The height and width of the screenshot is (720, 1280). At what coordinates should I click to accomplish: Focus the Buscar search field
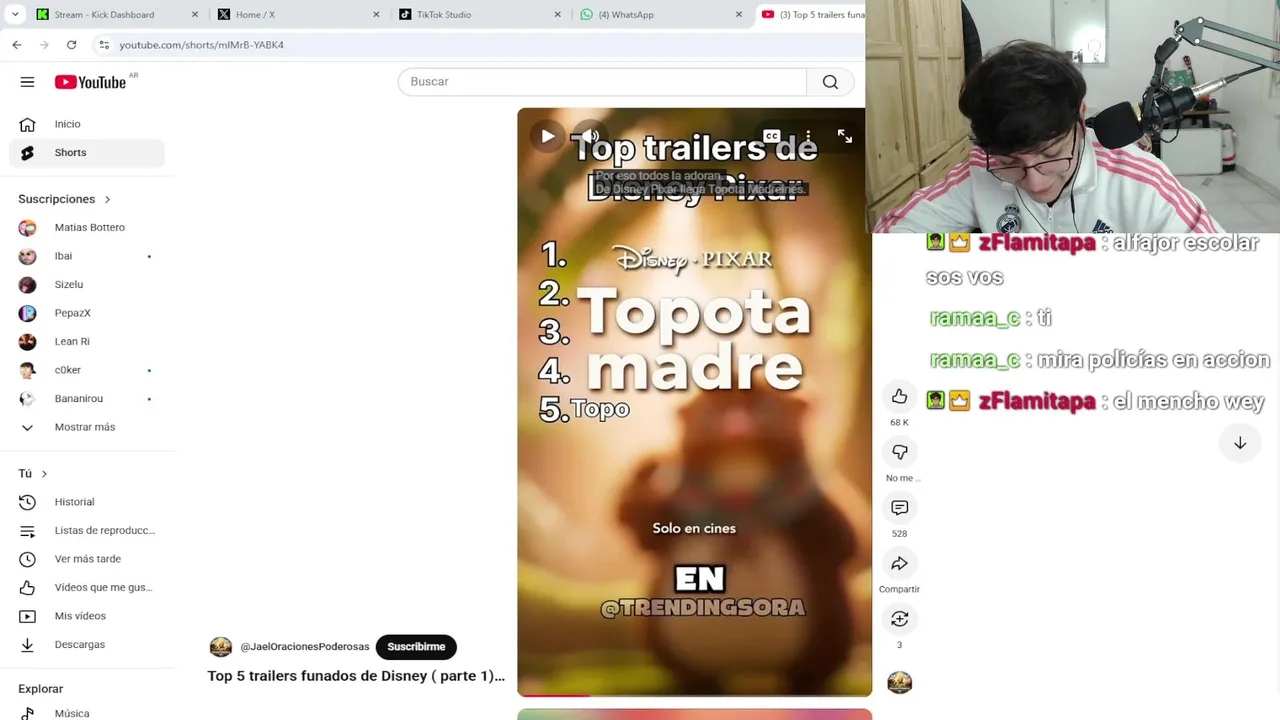pyautogui.click(x=602, y=82)
